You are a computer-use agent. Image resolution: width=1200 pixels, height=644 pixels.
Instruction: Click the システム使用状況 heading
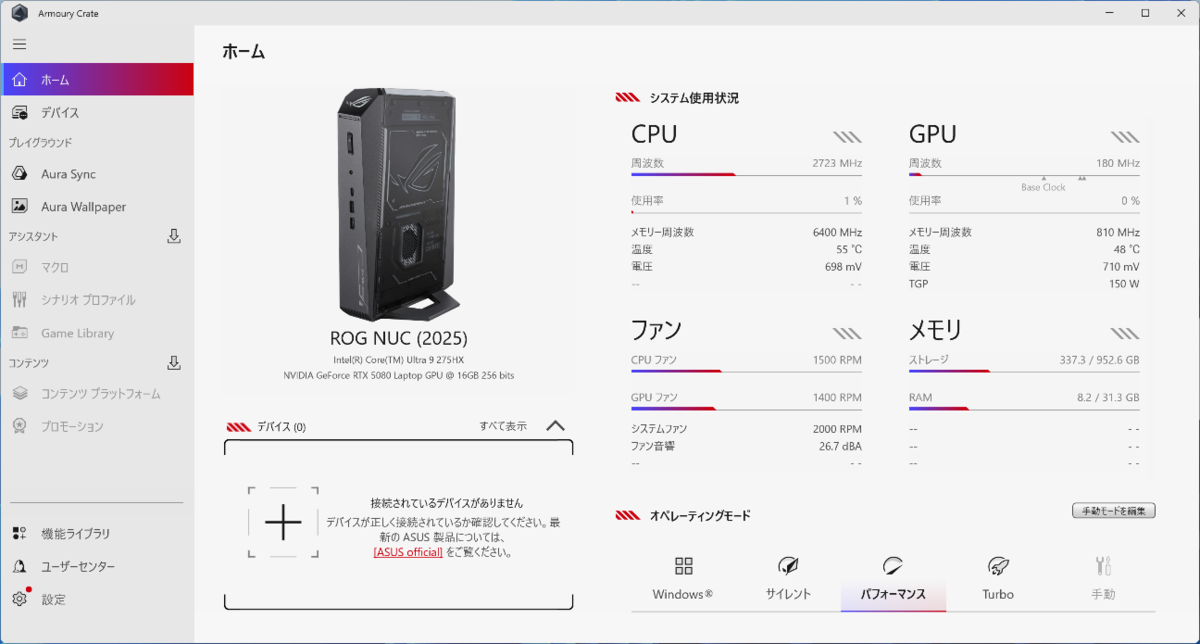tap(694, 98)
